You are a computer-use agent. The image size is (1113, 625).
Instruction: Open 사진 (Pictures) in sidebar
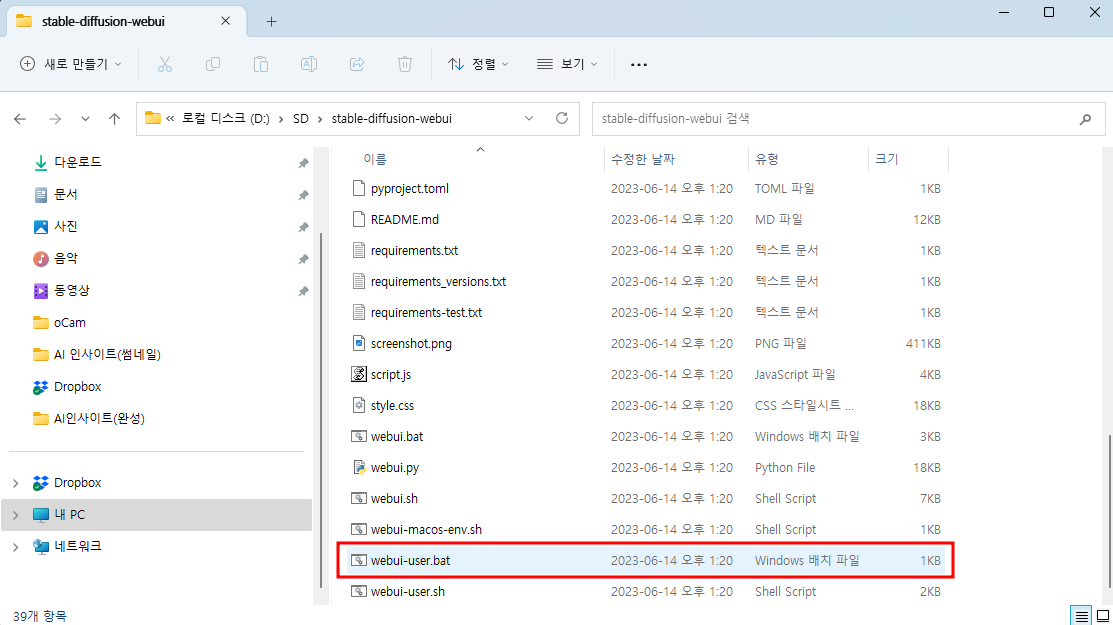(x=65, y=226)
